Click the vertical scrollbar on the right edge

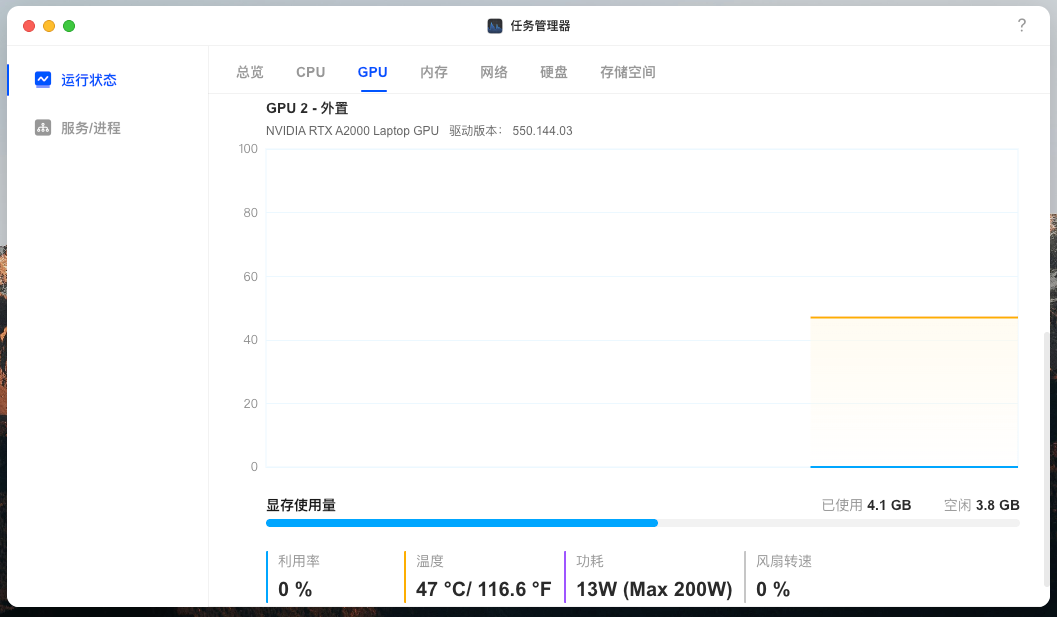point(1047,450)
